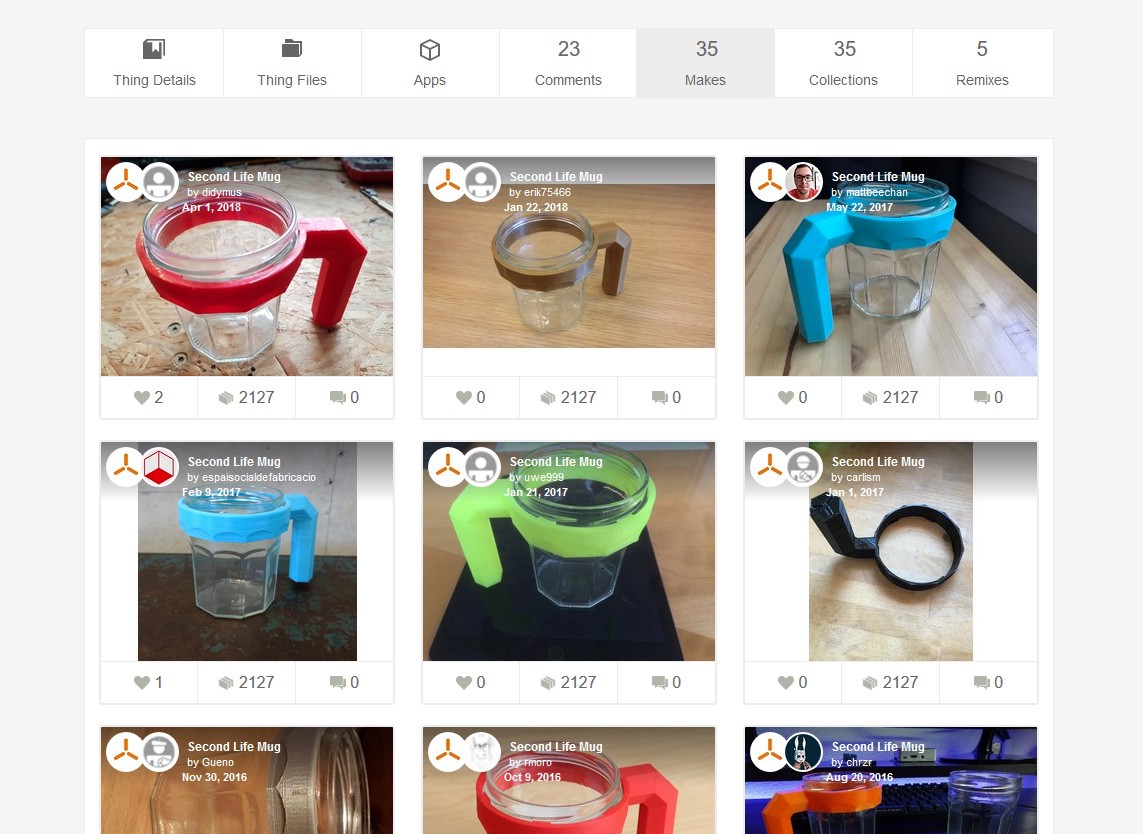The height and width of the screenshot is (834, 1143).
Task: Click heart icon on espaisocialdefabricacio make
Action: click(141, 682)
